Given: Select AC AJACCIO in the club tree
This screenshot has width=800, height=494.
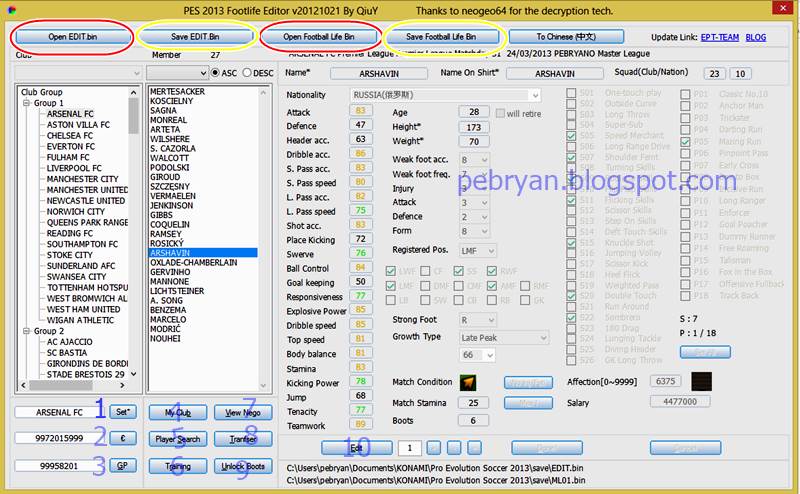Looking at the screenshot, I should (70, 342).
